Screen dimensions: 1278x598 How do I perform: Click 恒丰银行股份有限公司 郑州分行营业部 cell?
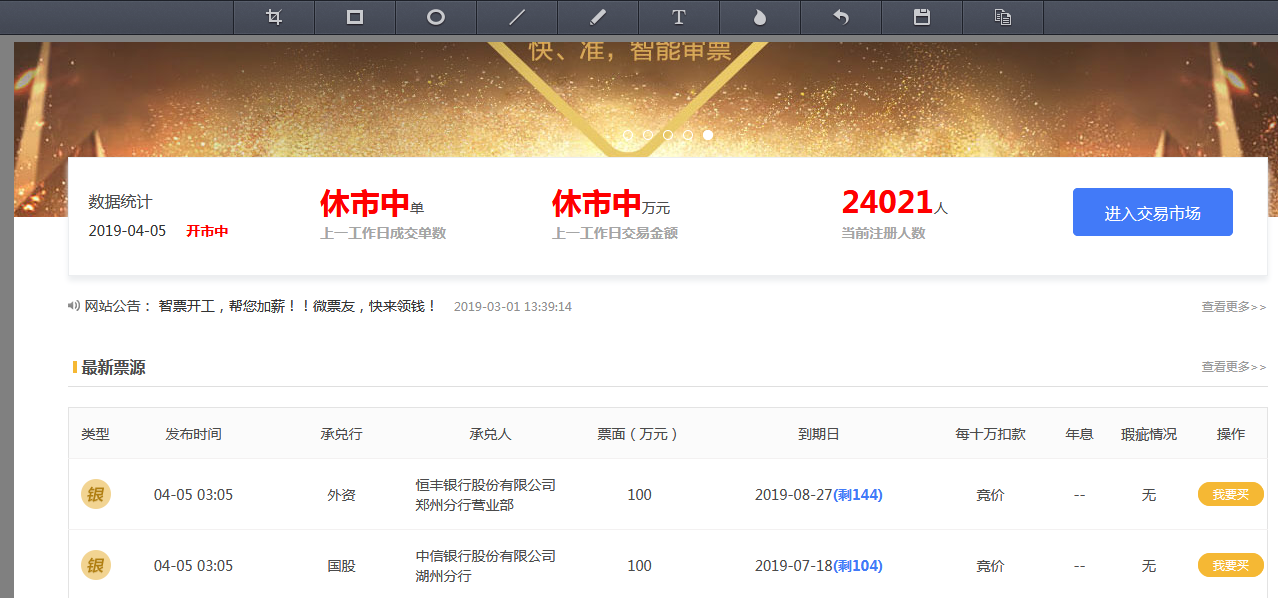point(486,495)
